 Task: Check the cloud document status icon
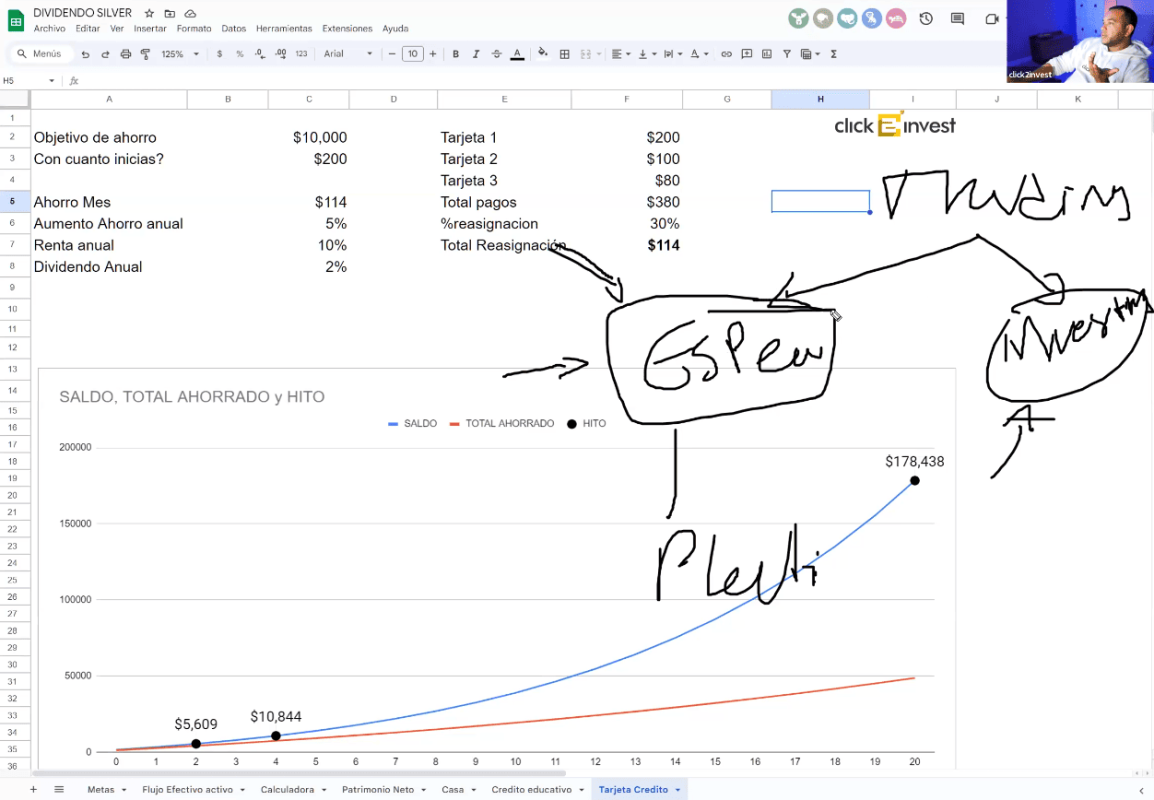(191, 13)
